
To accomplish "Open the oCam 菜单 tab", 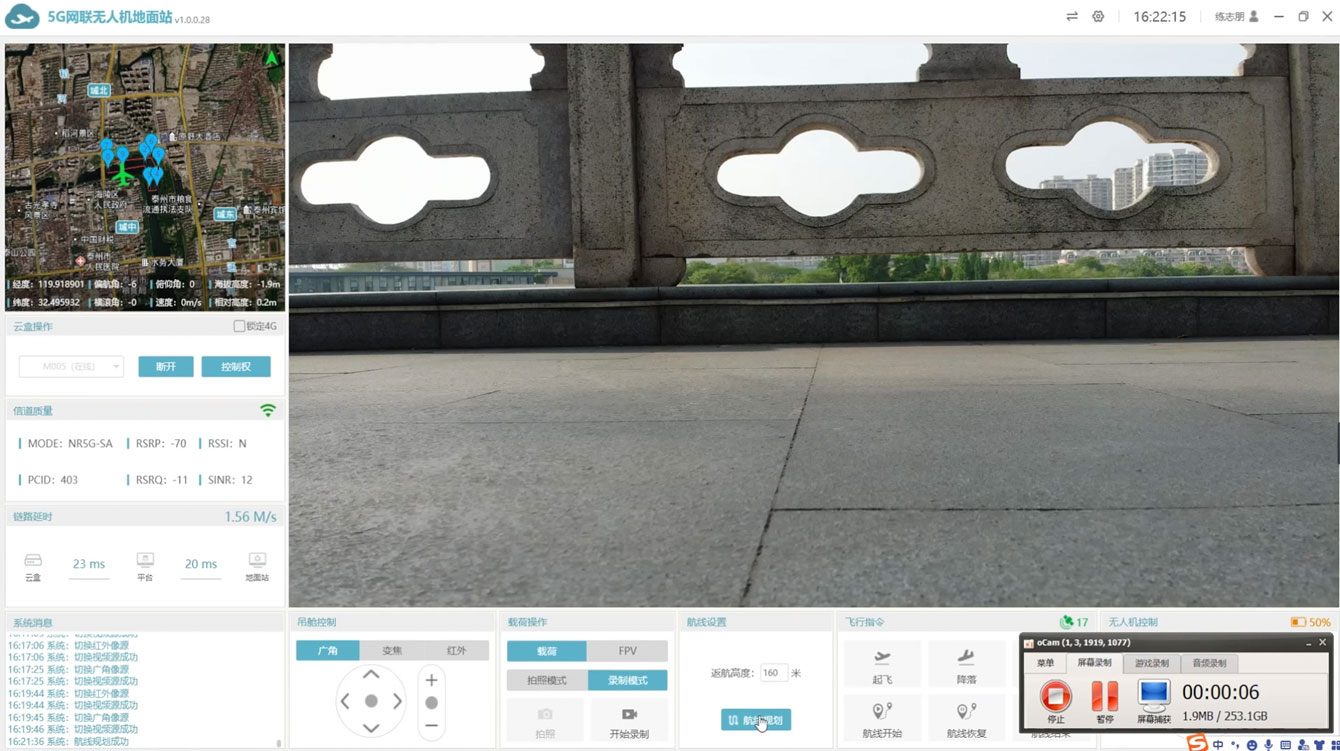I will [1045, 663].
